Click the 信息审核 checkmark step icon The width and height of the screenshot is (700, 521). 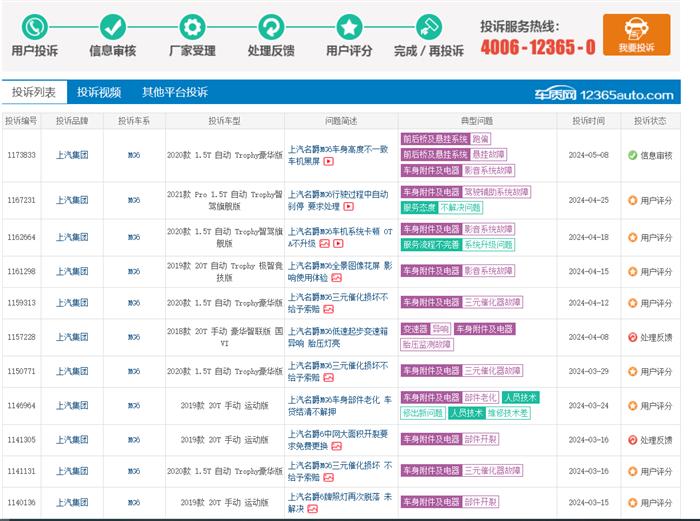click(x=112, y=27)
